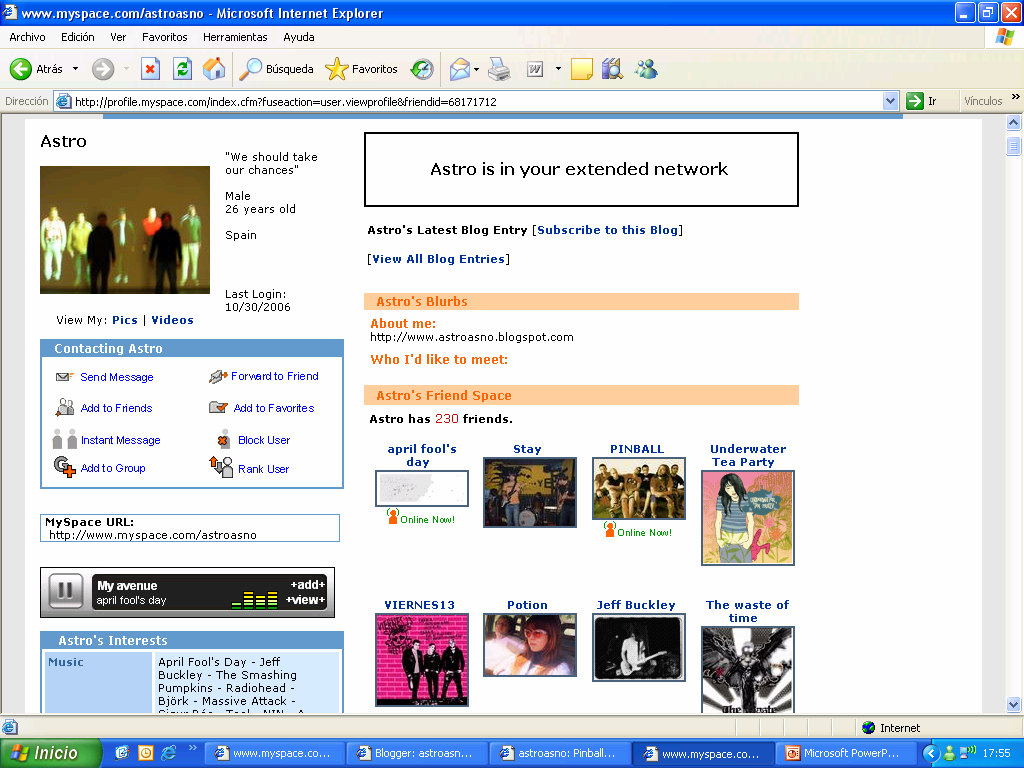Open the Messenger people icon
Image resolution: width=1024 pixels, height=768 pixels.
646,69
